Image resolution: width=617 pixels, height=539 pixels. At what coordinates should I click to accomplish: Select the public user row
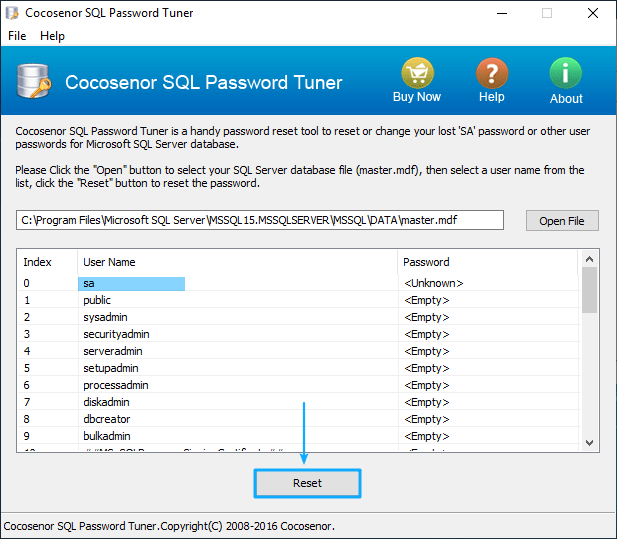pos(298,300)
